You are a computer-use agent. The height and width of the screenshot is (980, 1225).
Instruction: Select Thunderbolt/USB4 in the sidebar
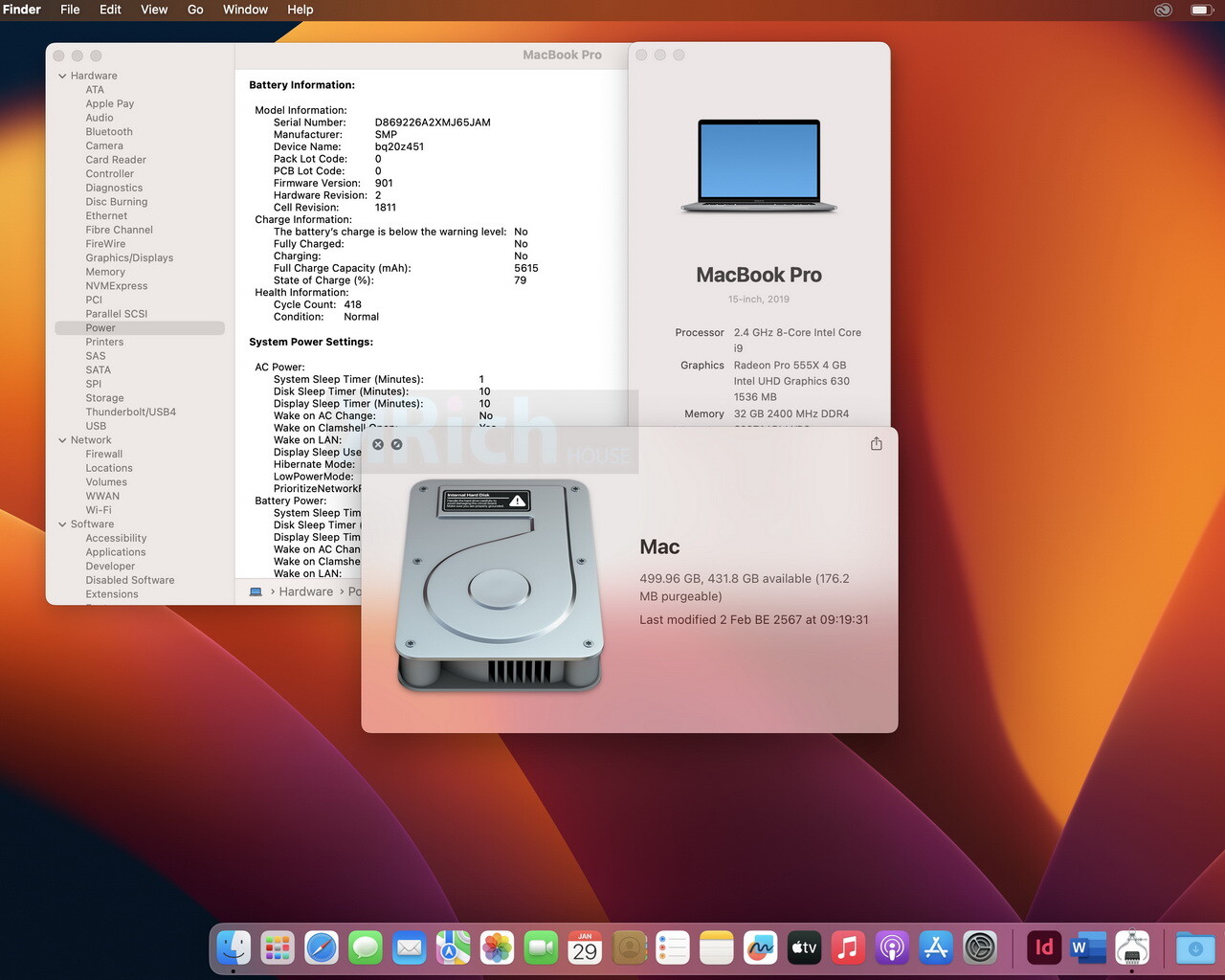click(131, 412)
